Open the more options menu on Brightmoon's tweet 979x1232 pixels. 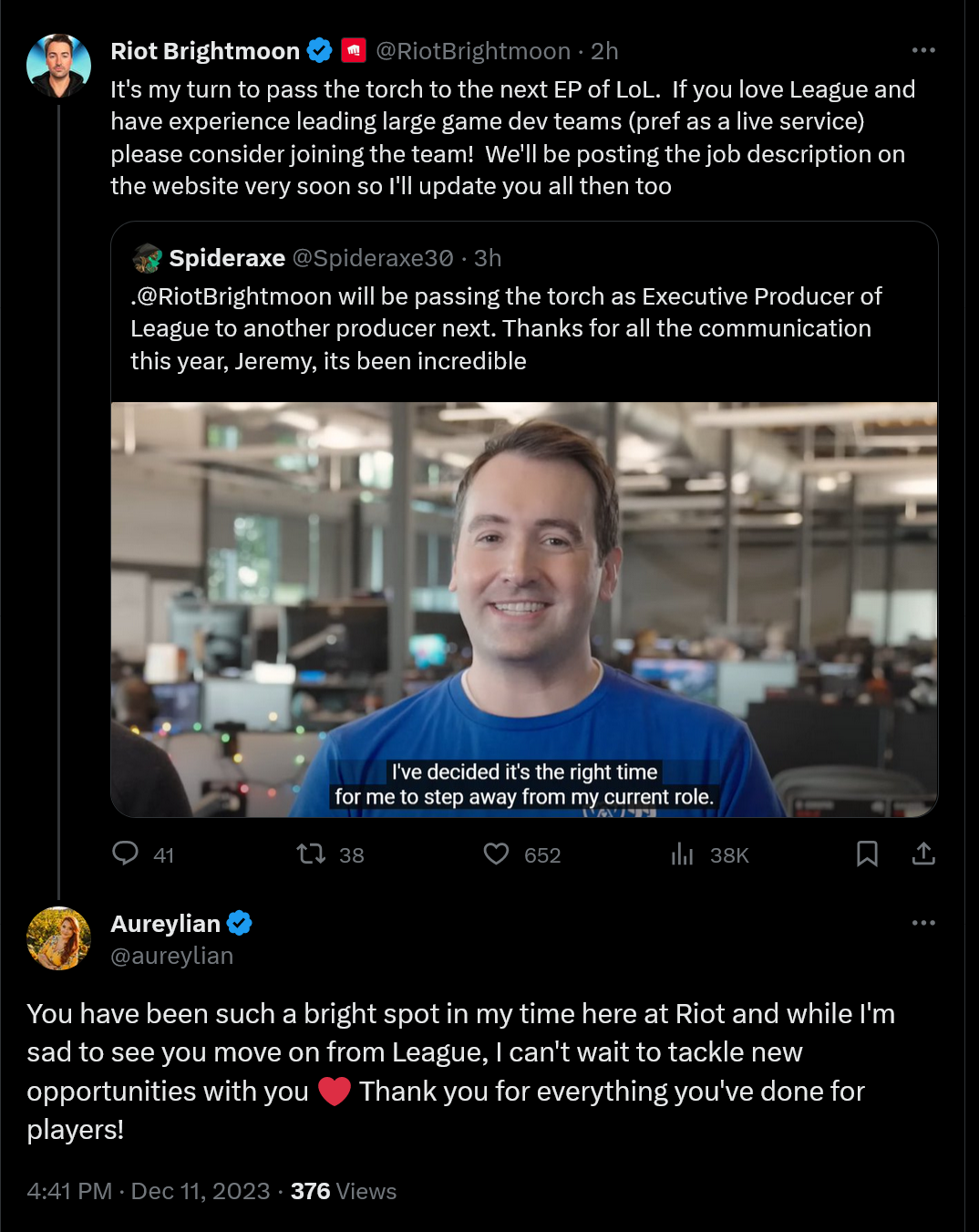[x=923, y=51]
